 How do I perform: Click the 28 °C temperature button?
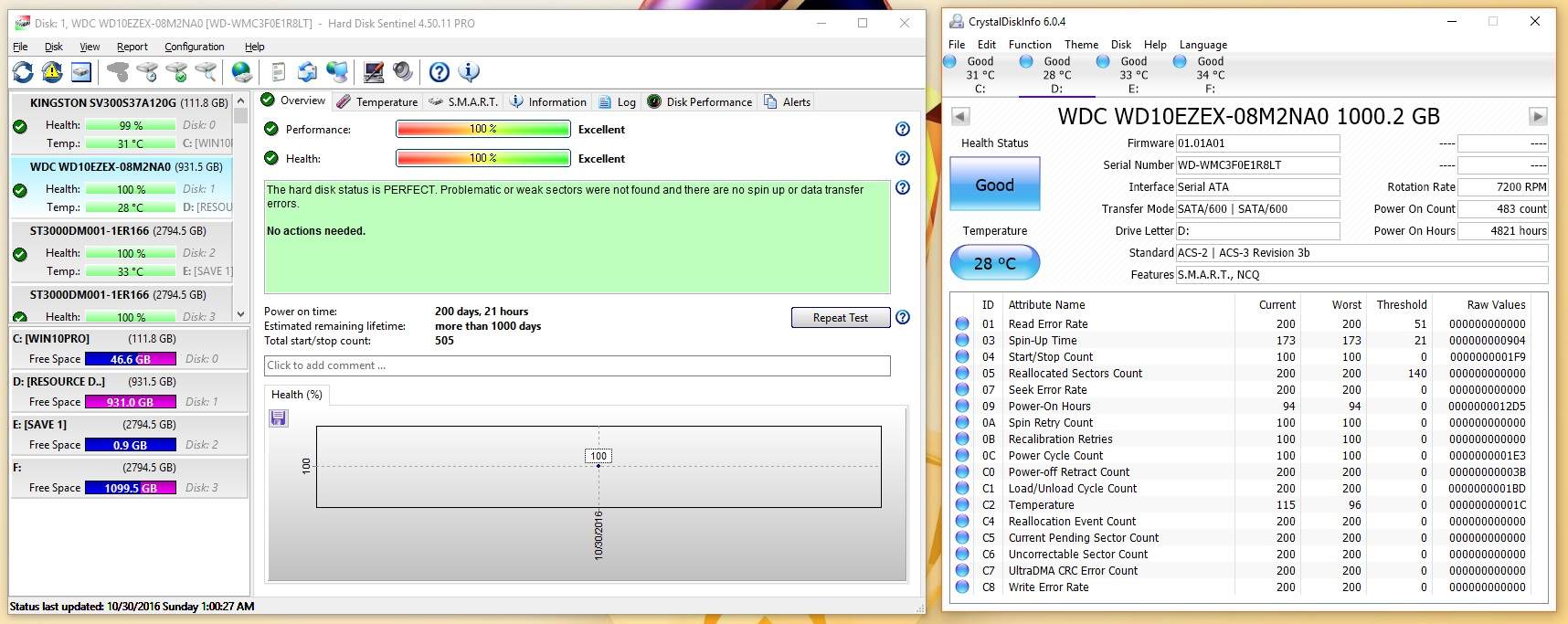coord(994,263)
